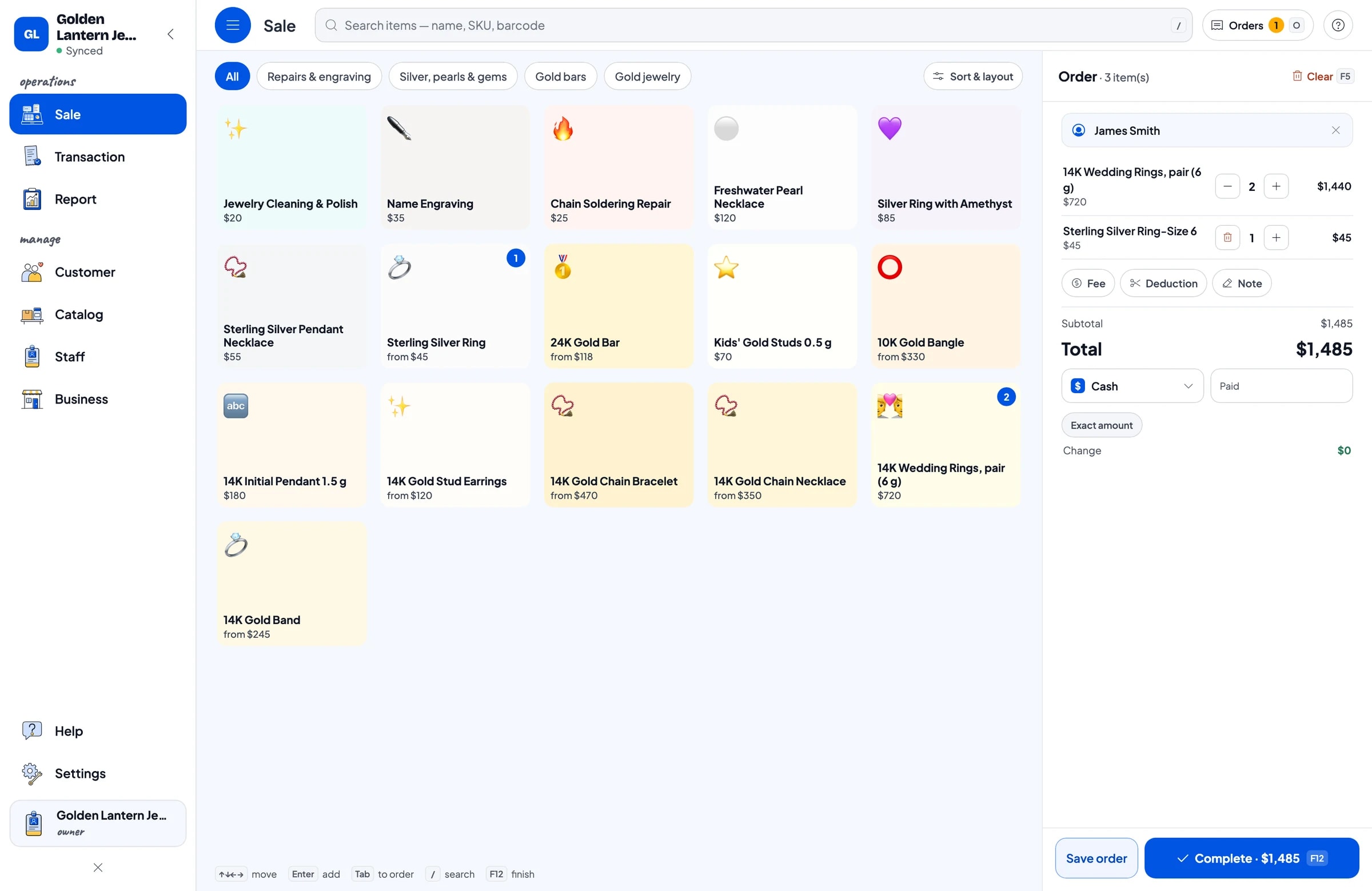Remove customer James Smith from order
This screenshot has height=891, width=1372.
point(1335,131)
